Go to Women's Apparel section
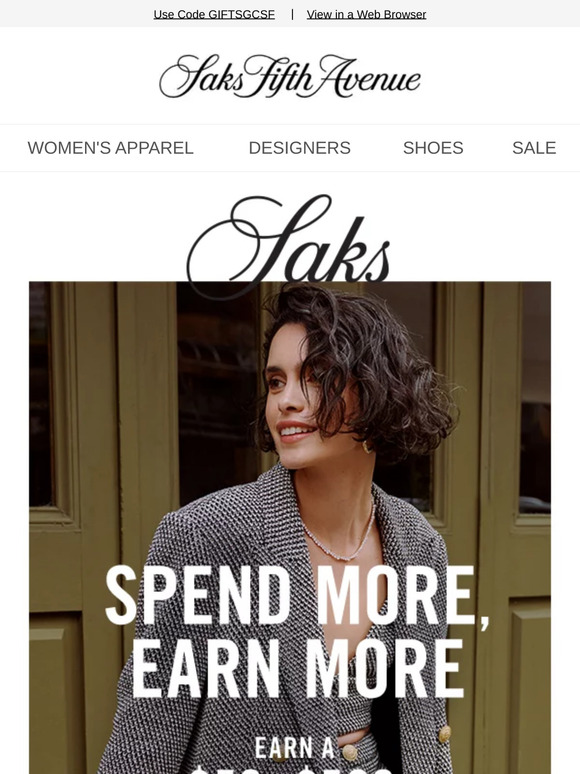Image resolution: width=580 pixels, height=774 pixels. coord(111,148)
